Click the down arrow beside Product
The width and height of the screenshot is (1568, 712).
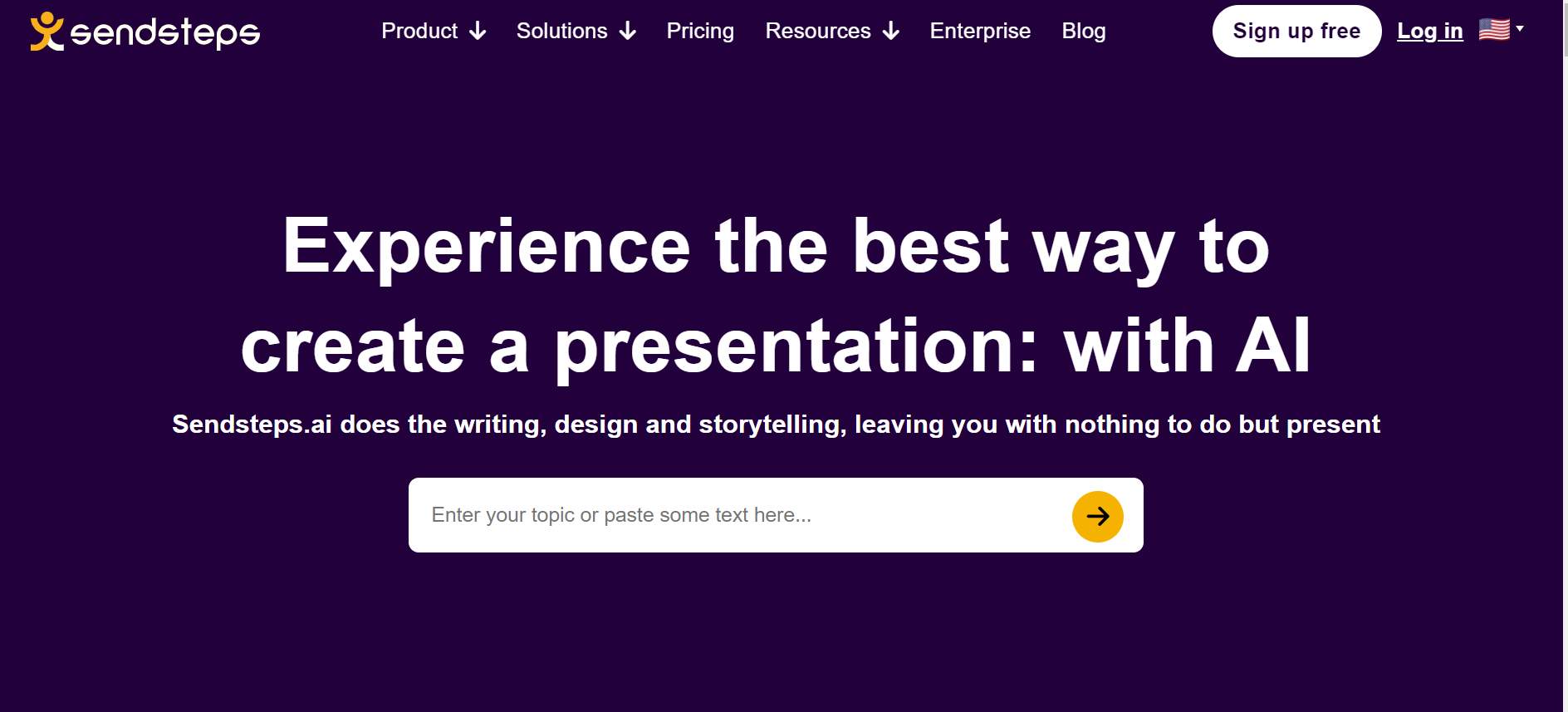[x=478, y=32]
